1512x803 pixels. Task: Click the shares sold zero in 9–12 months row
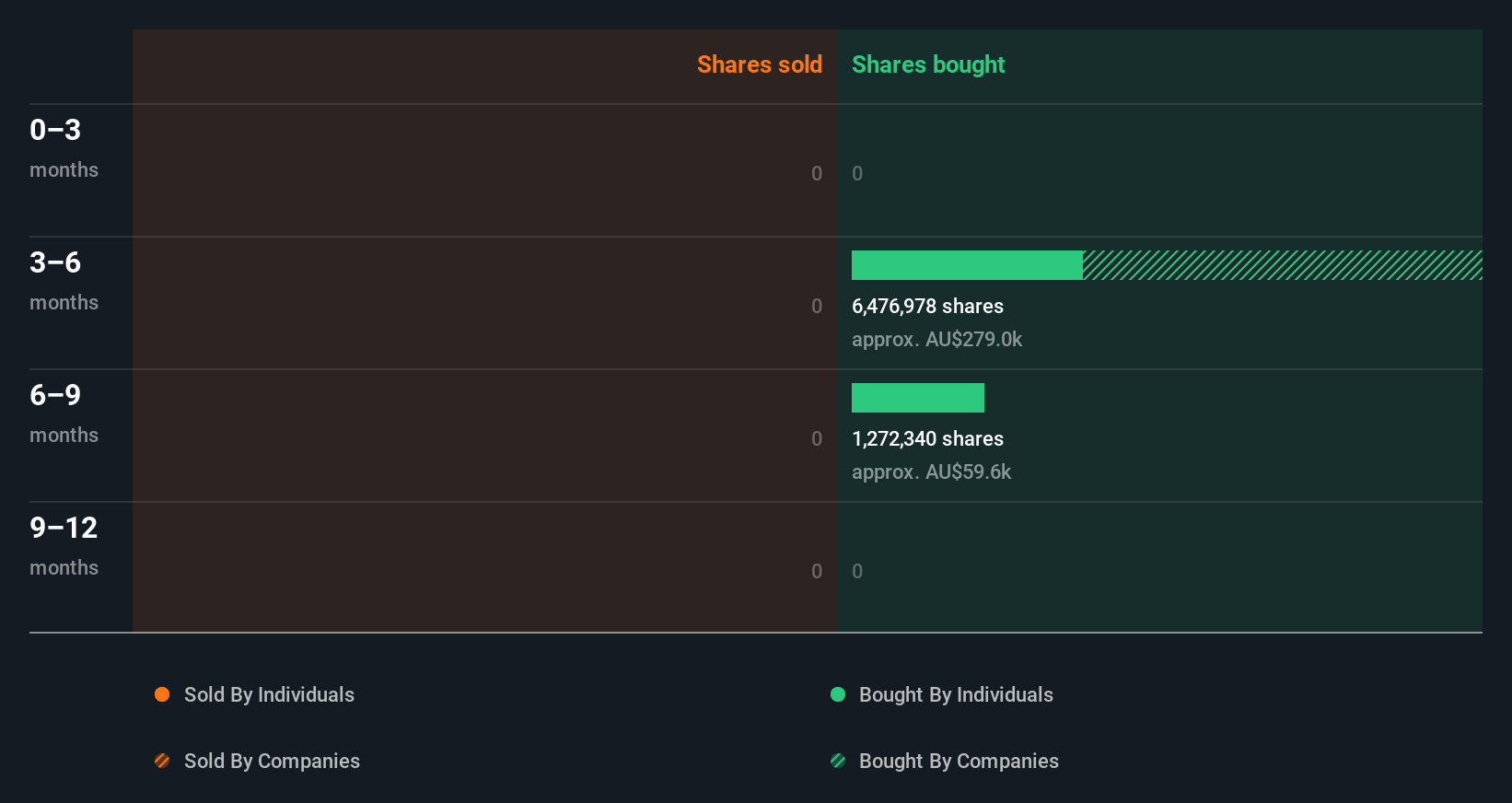point(817,571)
